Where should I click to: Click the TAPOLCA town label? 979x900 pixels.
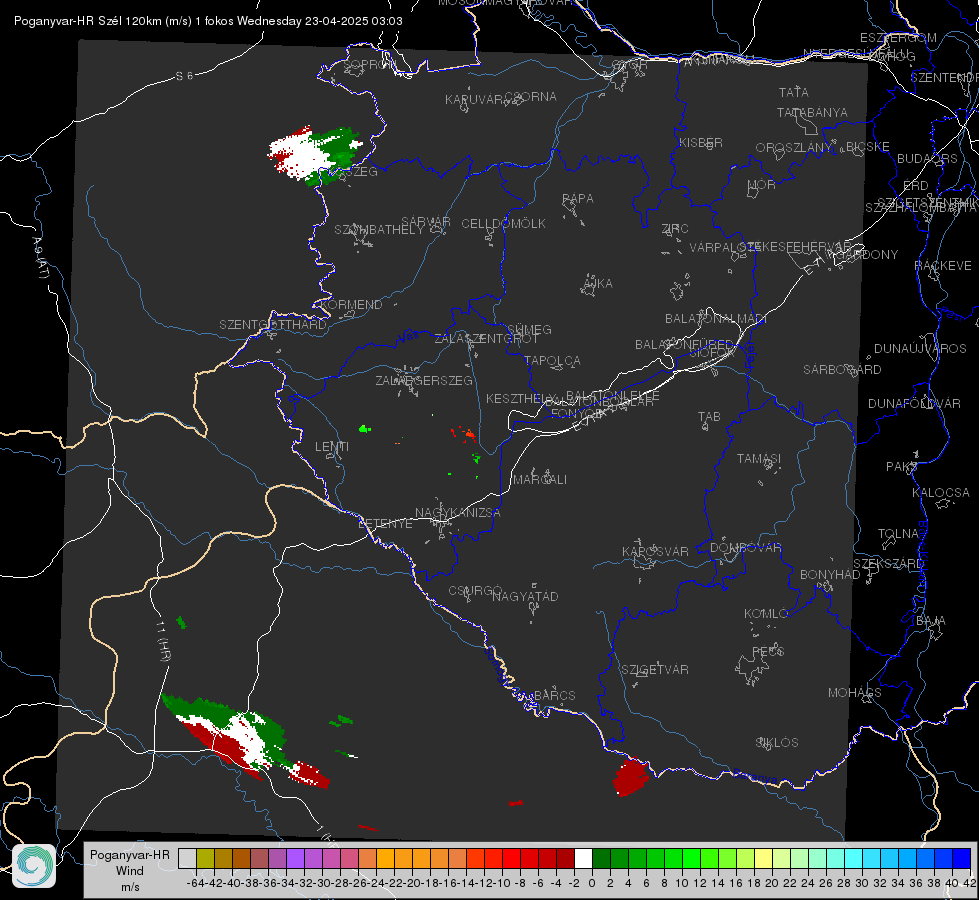(x=553, y=361)
